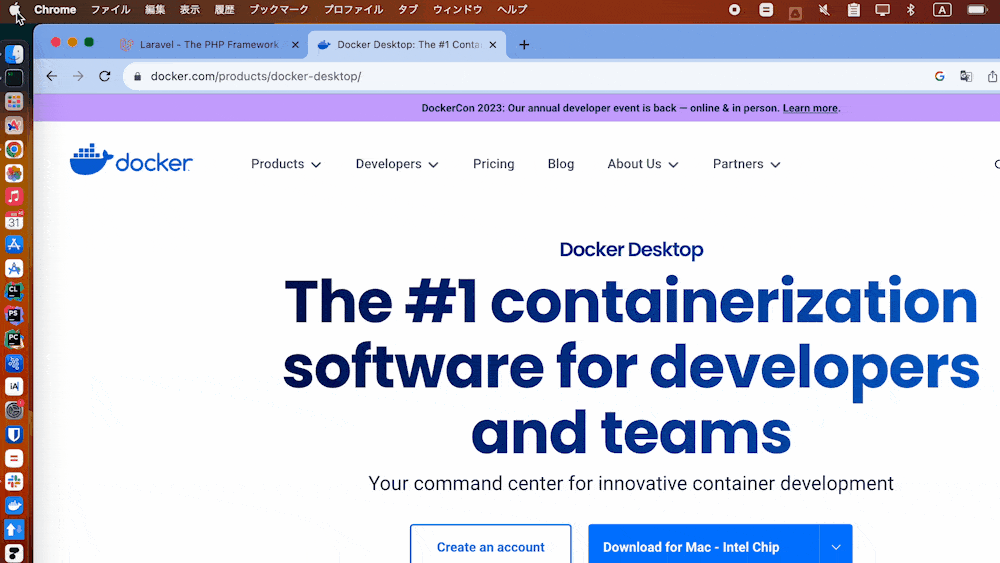The image size is (1000, 563).
Task: Click the Google icon in address bar
Action: click(939, 76)
